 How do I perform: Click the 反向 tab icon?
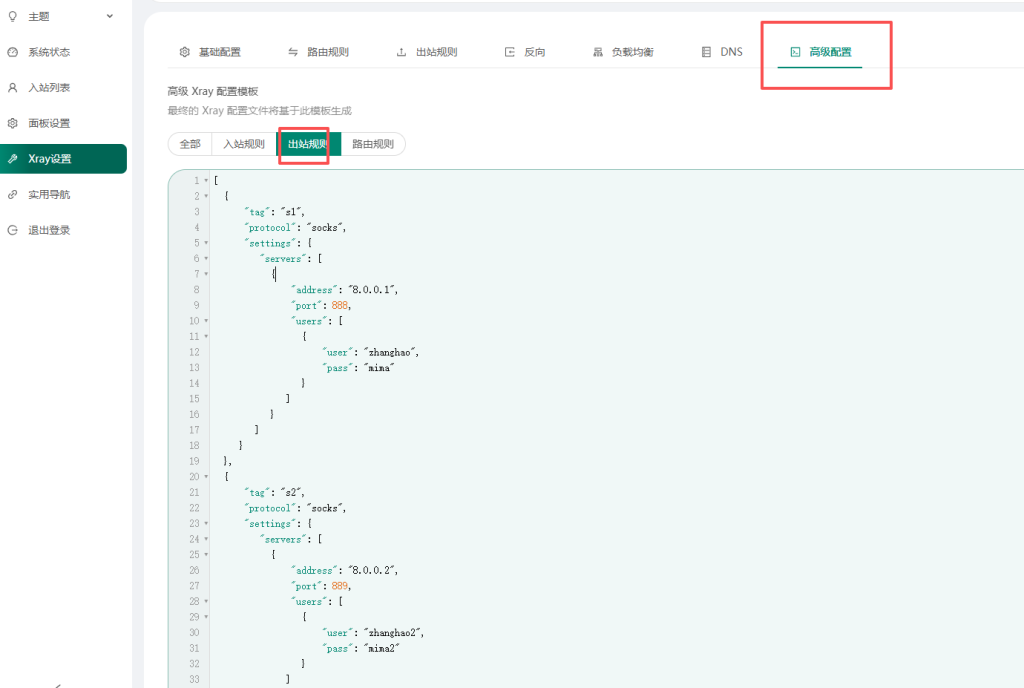click(x=510, y=52)
